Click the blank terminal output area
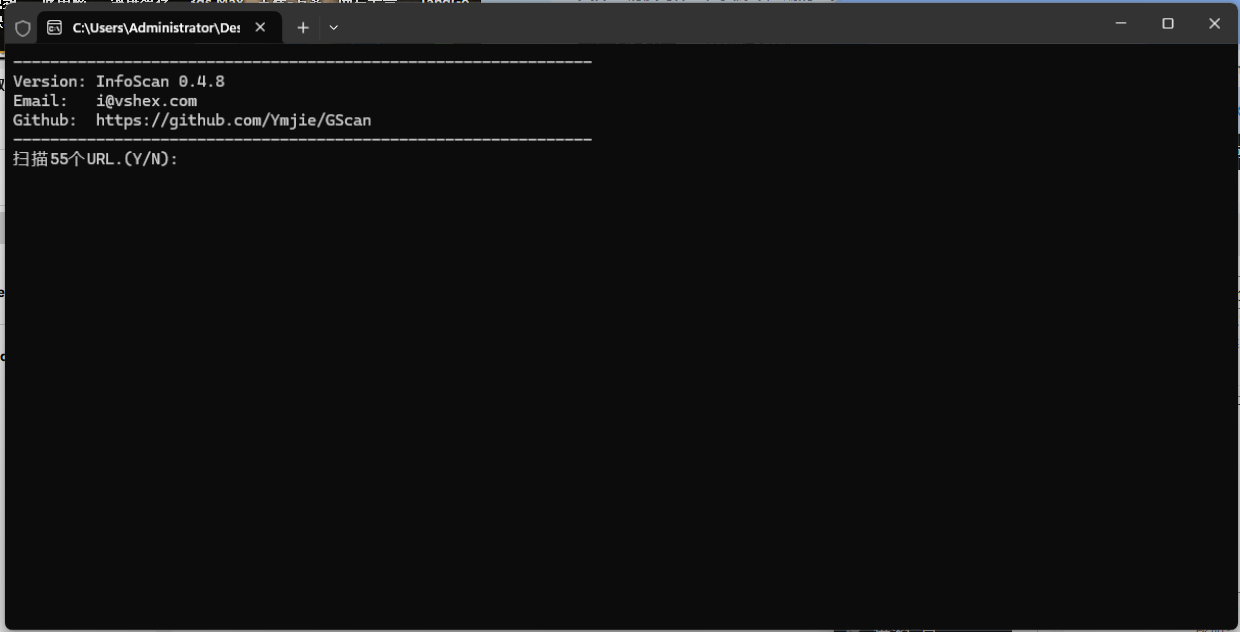This screenshot has height=632, width=1240. click(620, 400)
